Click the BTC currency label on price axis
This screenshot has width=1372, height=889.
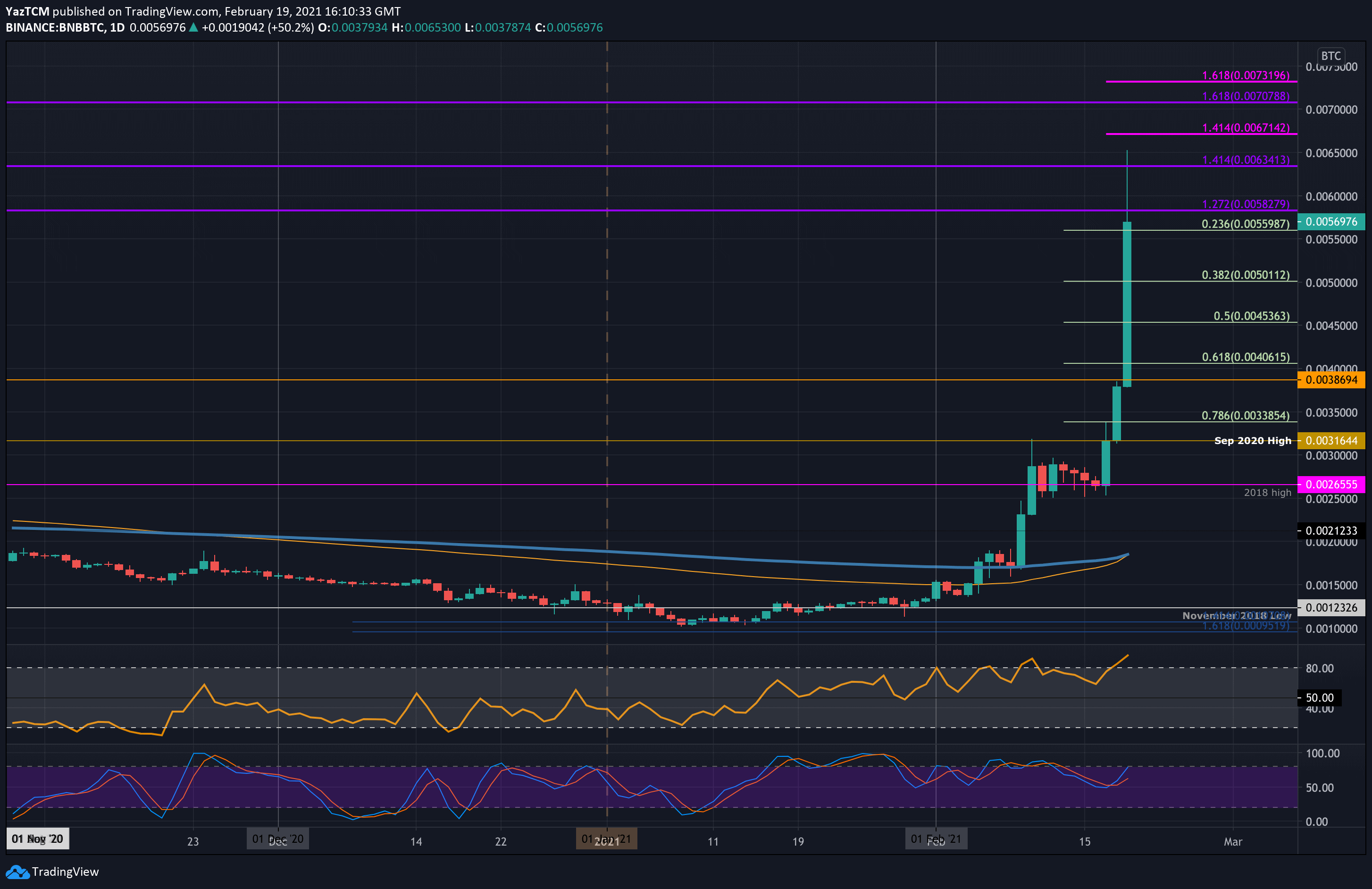1330,56
